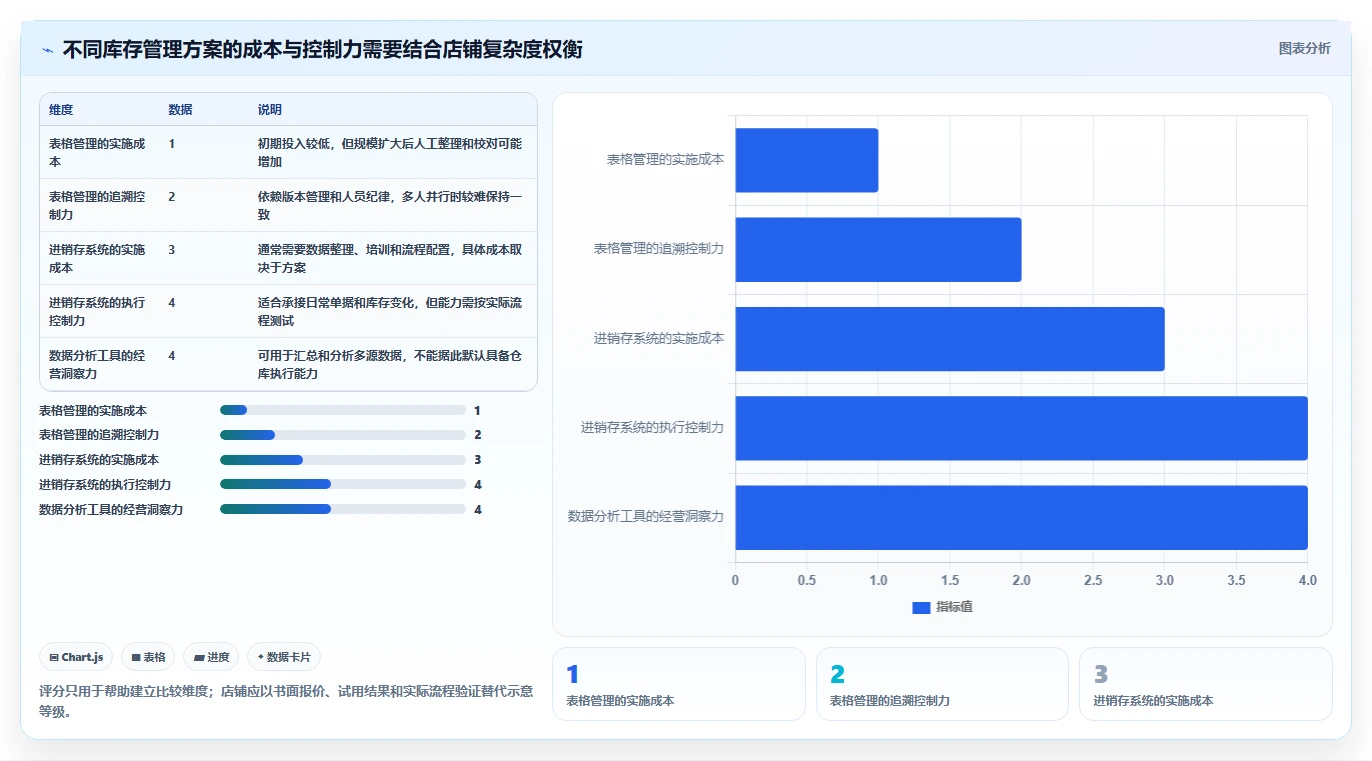Viewport: 1372px width, 761px height.
Task: Click the 图表分析 tag in the header
Action: pos(1304,48)
